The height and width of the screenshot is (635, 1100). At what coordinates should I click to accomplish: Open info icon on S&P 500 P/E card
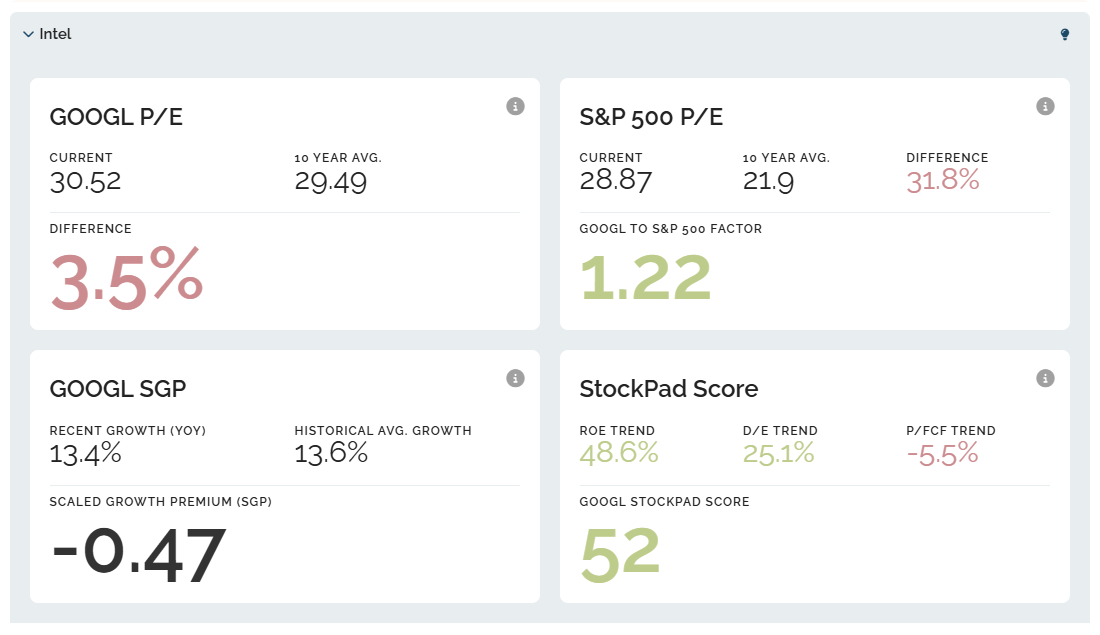click(1045, 106)
